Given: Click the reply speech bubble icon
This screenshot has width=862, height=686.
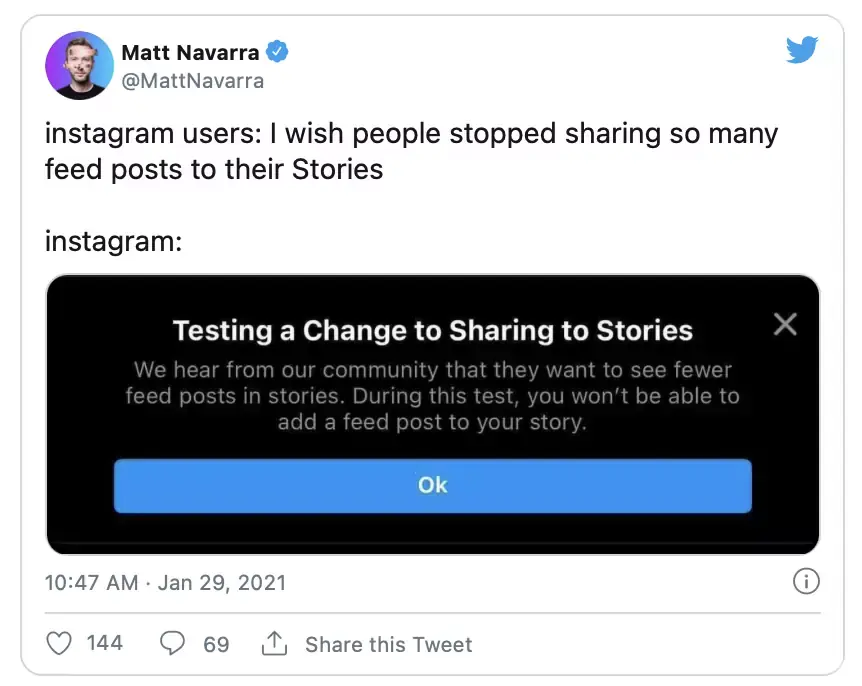Looking at the screenshot, I should (173, 643).
